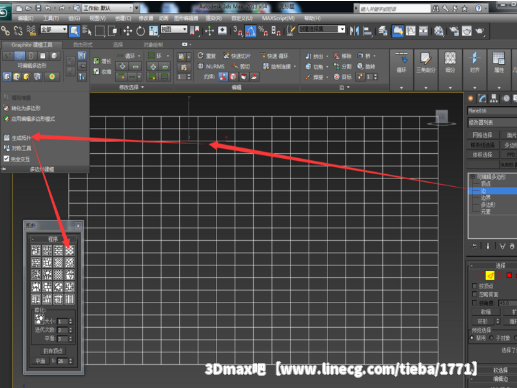Viewport: 517px width, 388px height.
Task: Click the Mirror tool icon
Action: (x=354, y=31)
